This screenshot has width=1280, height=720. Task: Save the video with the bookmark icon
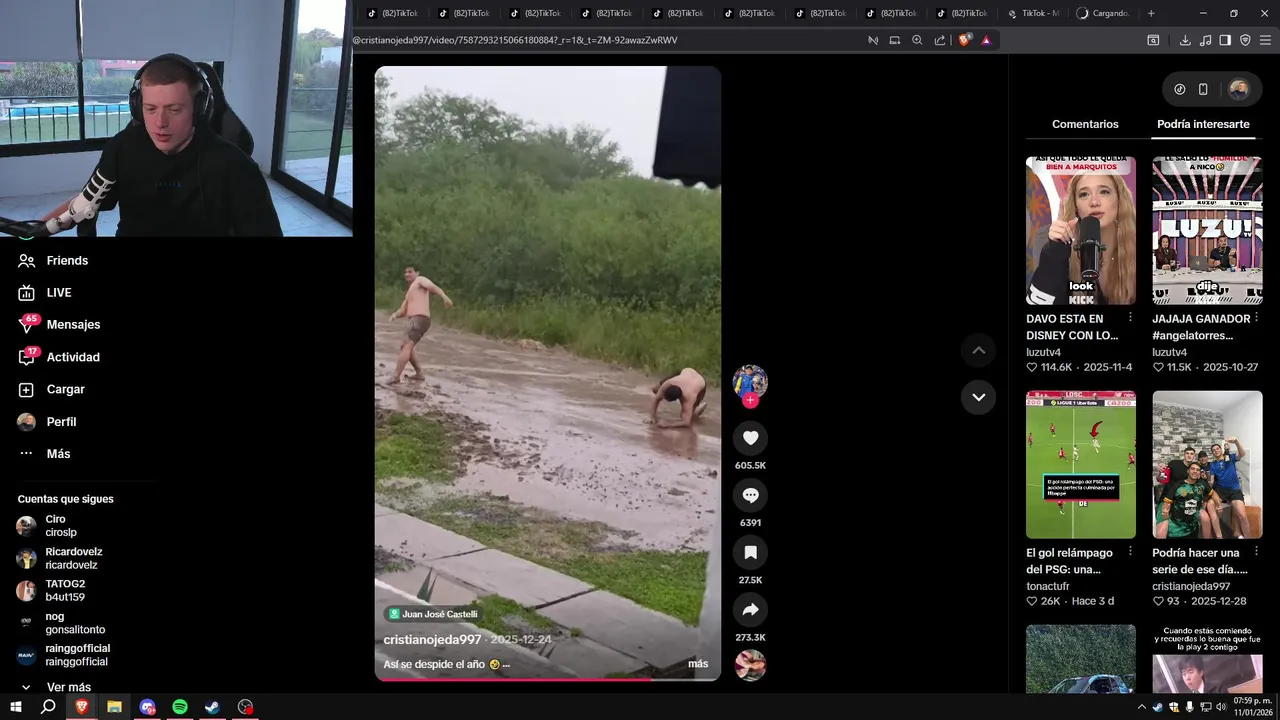tap(750, 552)
